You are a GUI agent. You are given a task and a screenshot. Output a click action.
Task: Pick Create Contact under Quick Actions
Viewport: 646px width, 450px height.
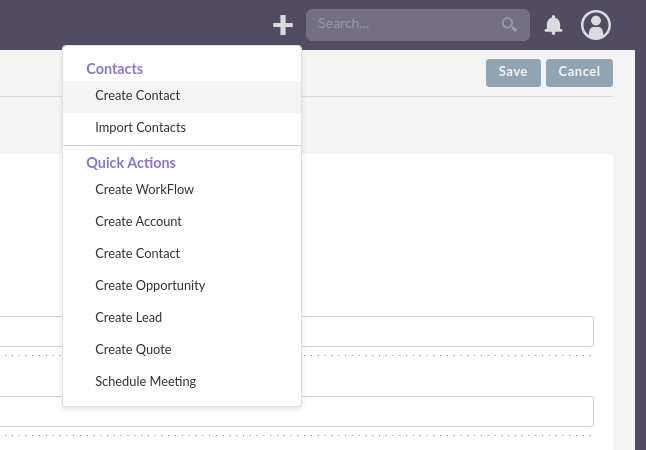tap(137, 254)
